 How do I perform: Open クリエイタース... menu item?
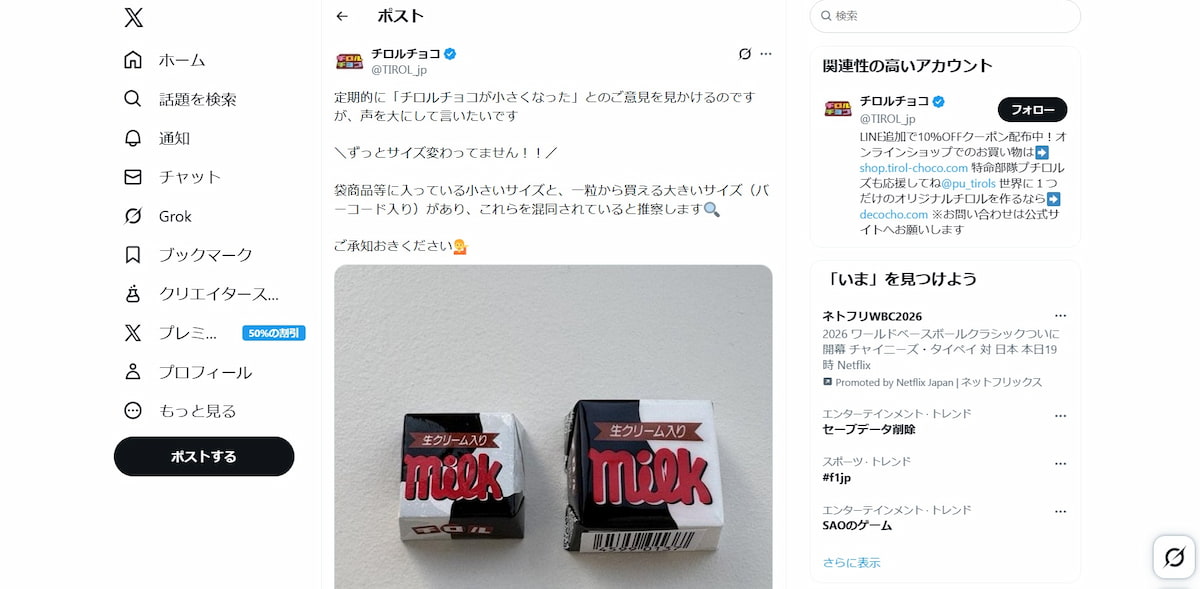point(201,294)
